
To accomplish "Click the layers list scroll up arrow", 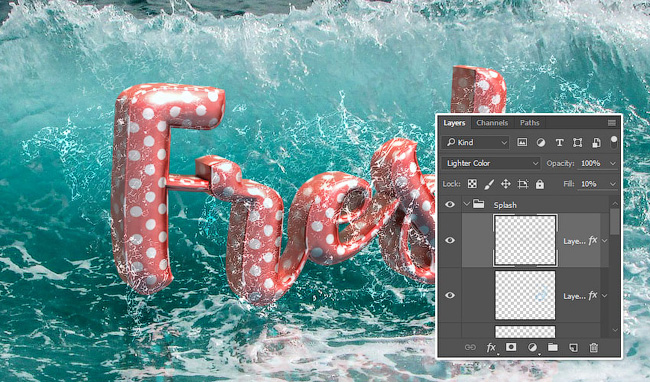I will [x=615, y=203].
